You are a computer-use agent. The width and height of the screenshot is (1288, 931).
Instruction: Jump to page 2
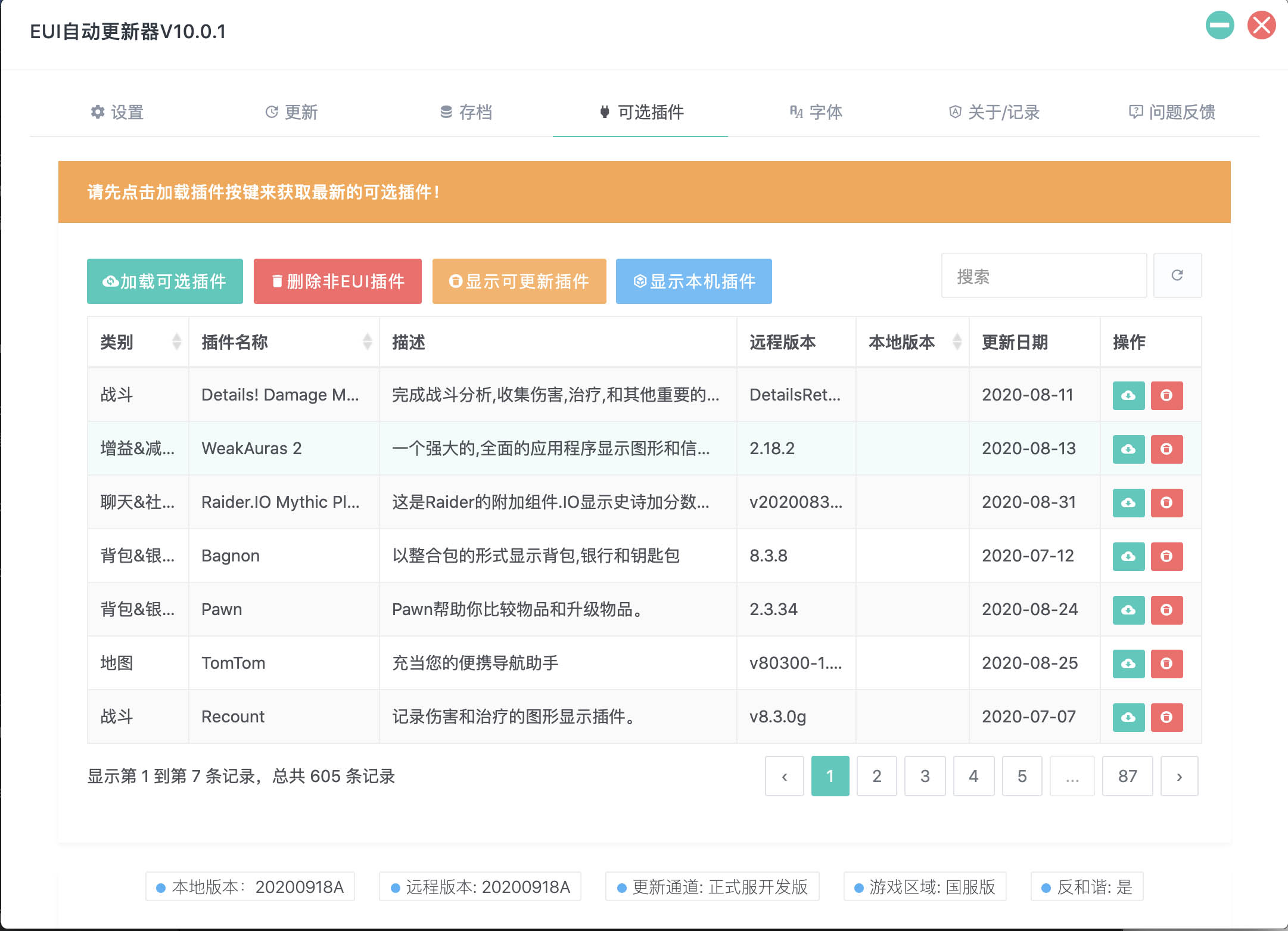point(877,776)
